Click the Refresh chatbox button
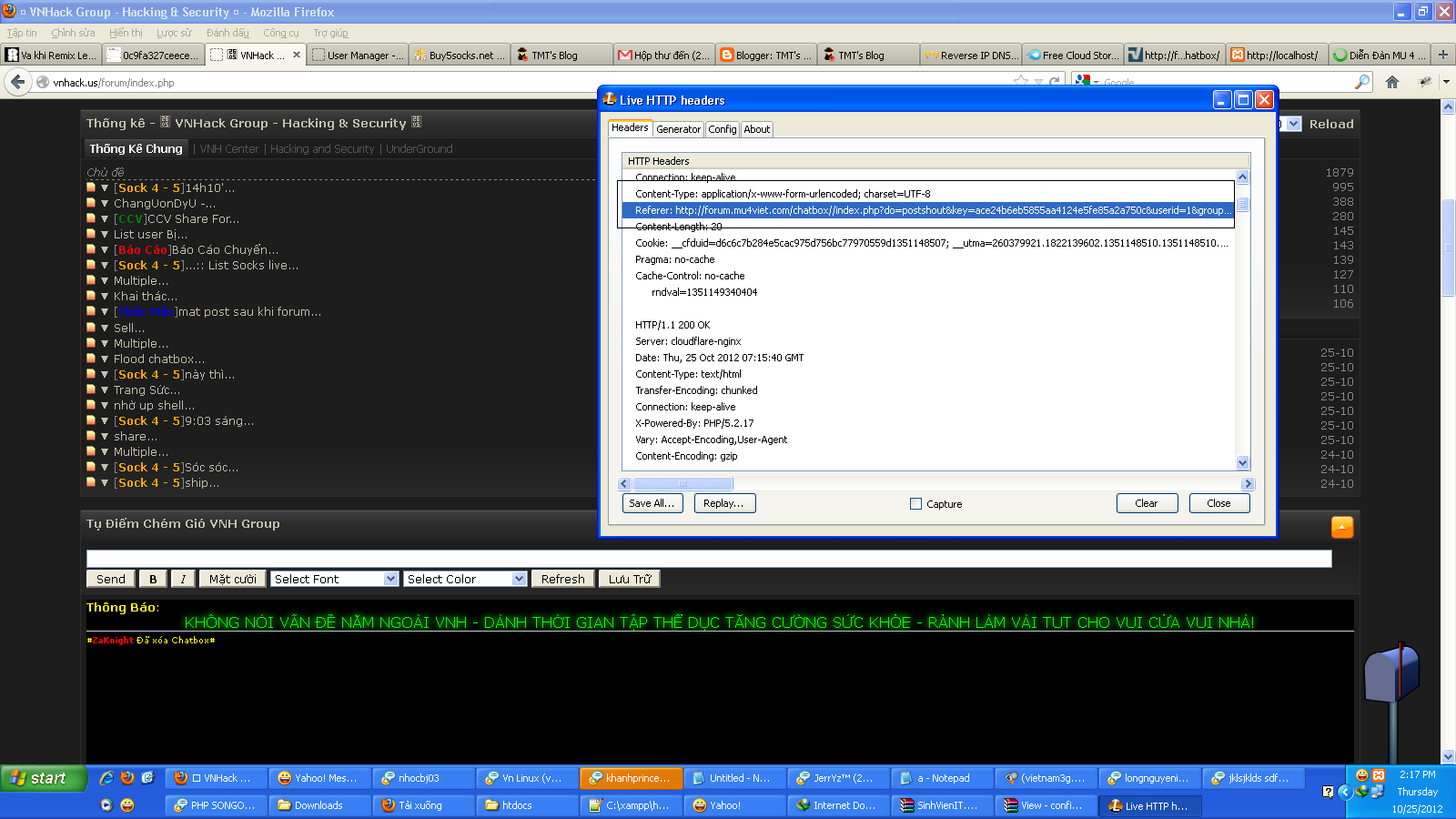The height and width of the screenshot is (819, 1456). click(563, 579)
